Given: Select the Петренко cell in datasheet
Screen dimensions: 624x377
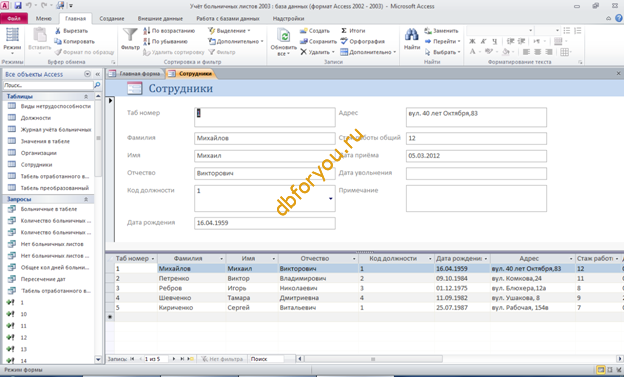Looking at the screenshot, I should click(192, 279).
